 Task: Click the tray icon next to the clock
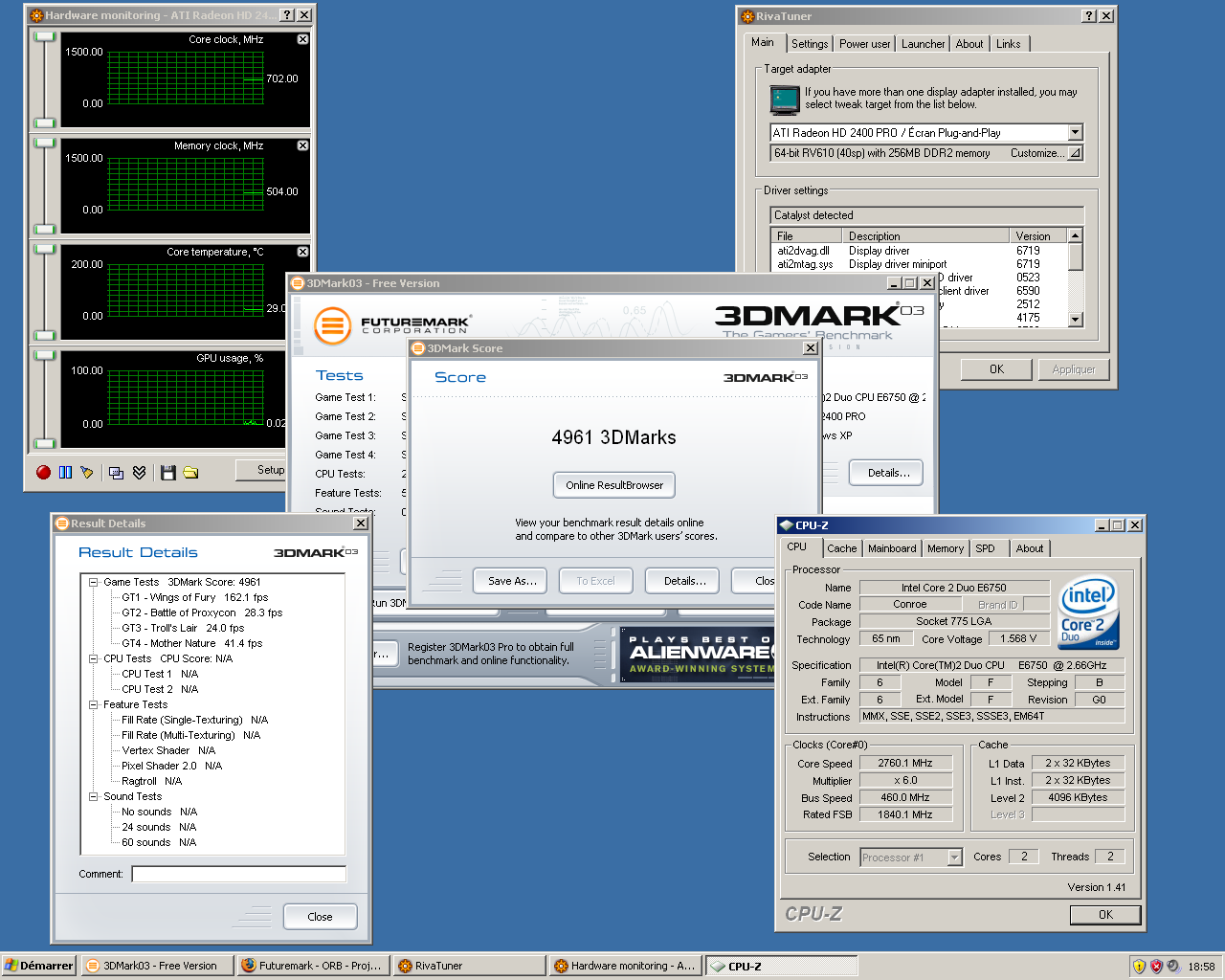click(x=1173, y=967)
